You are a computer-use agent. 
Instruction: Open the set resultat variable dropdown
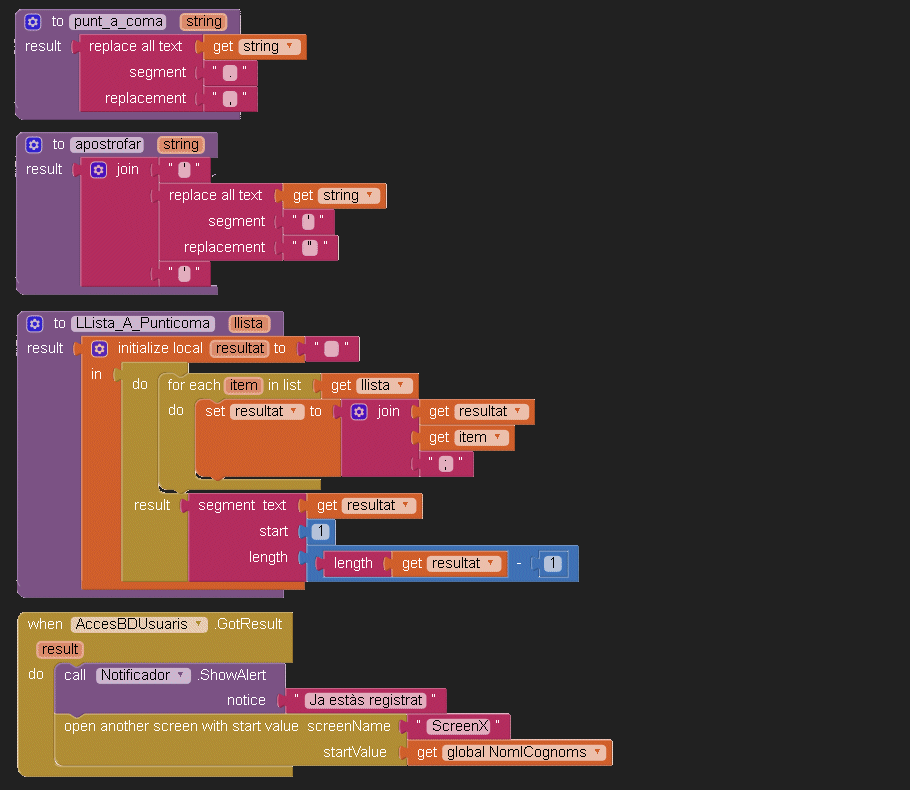295,411
